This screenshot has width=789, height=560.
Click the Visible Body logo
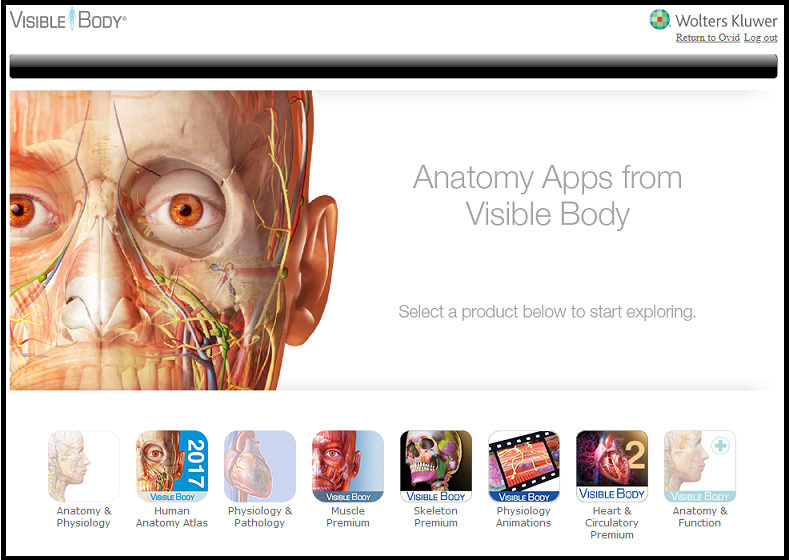click(68, 19)
